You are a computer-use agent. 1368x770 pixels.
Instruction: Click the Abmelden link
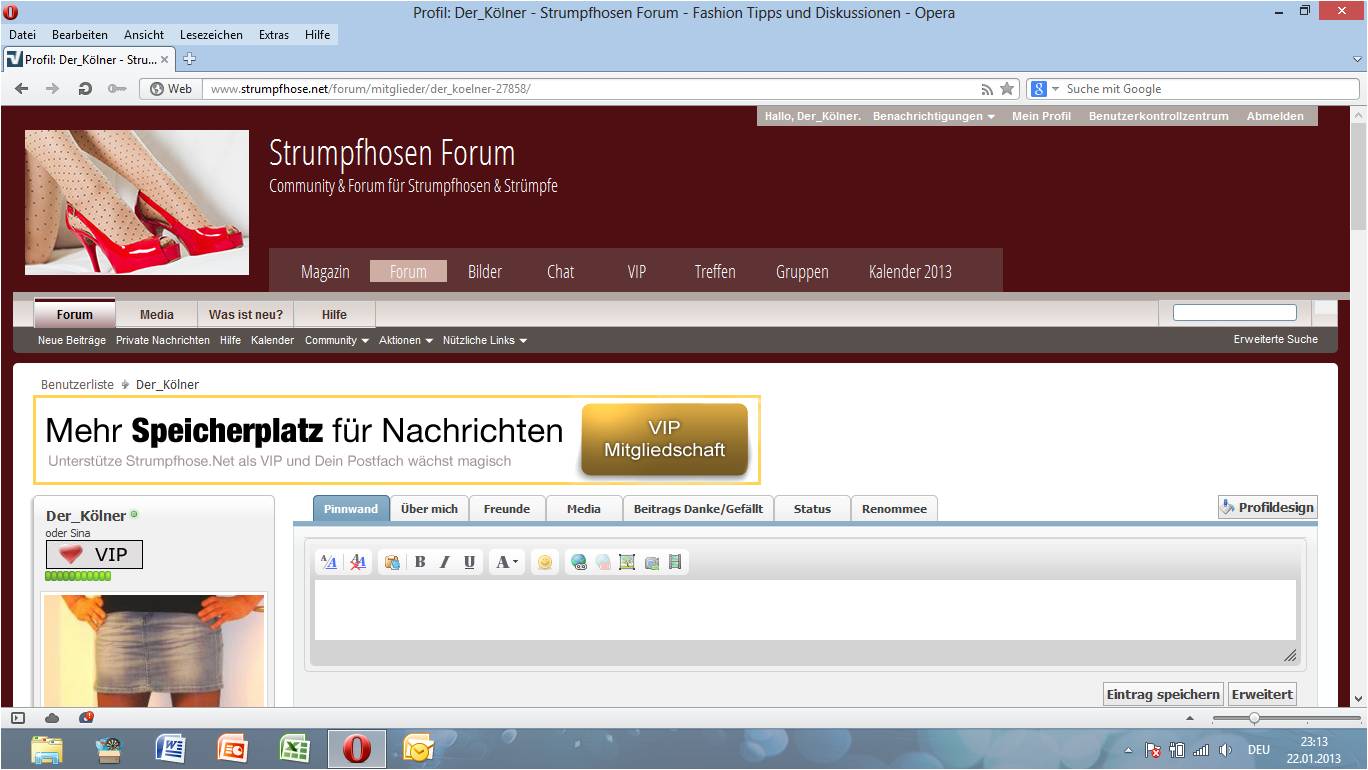1275,116
